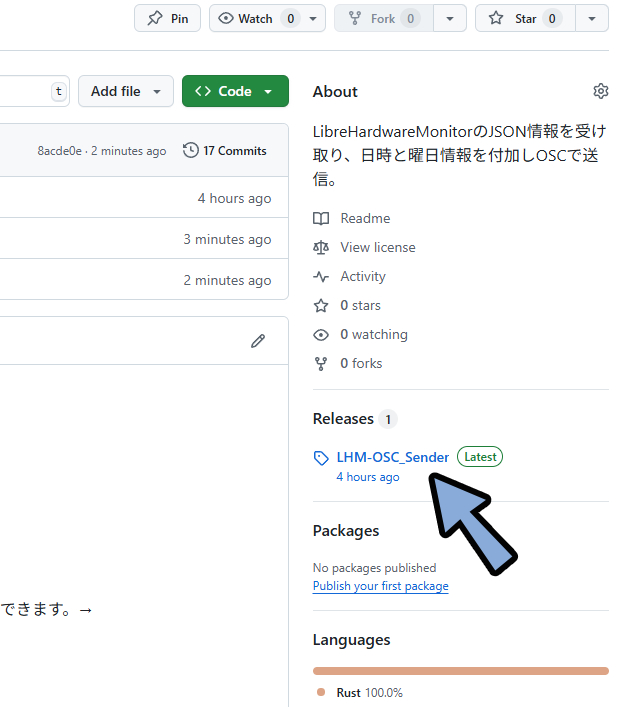Screen dimensions: 643x707
Task: Open View license link
Action: pyautogui.click(x=378, y=247)
